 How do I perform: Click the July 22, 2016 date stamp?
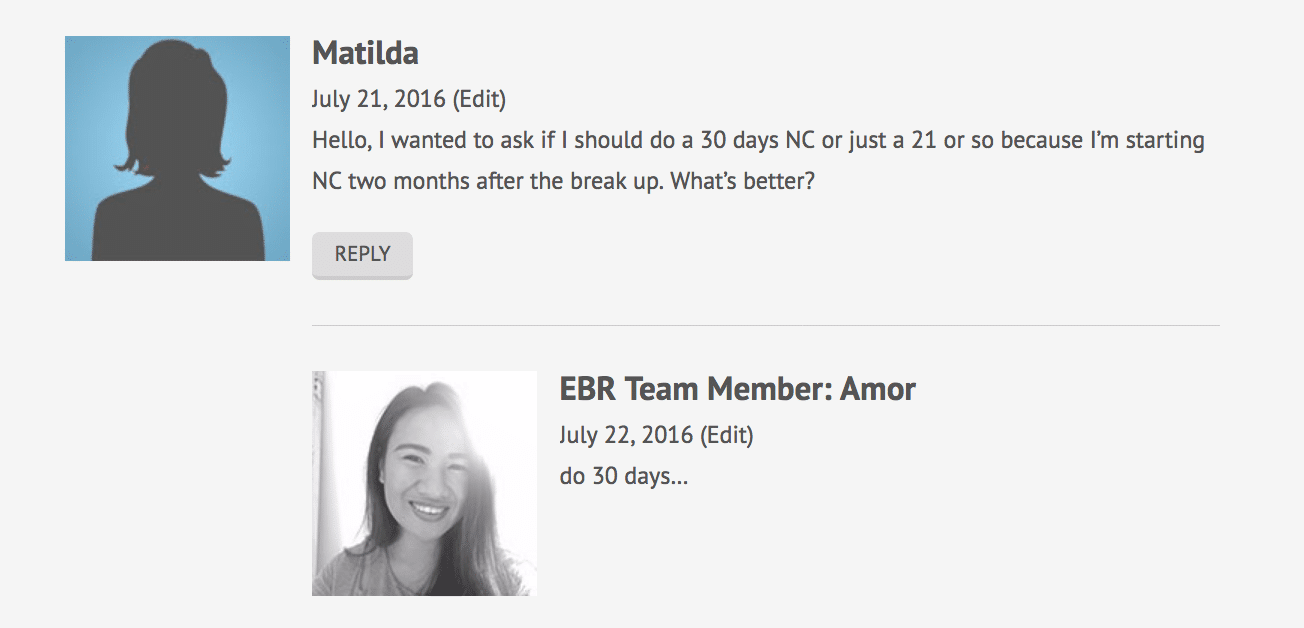click(626, 436)
